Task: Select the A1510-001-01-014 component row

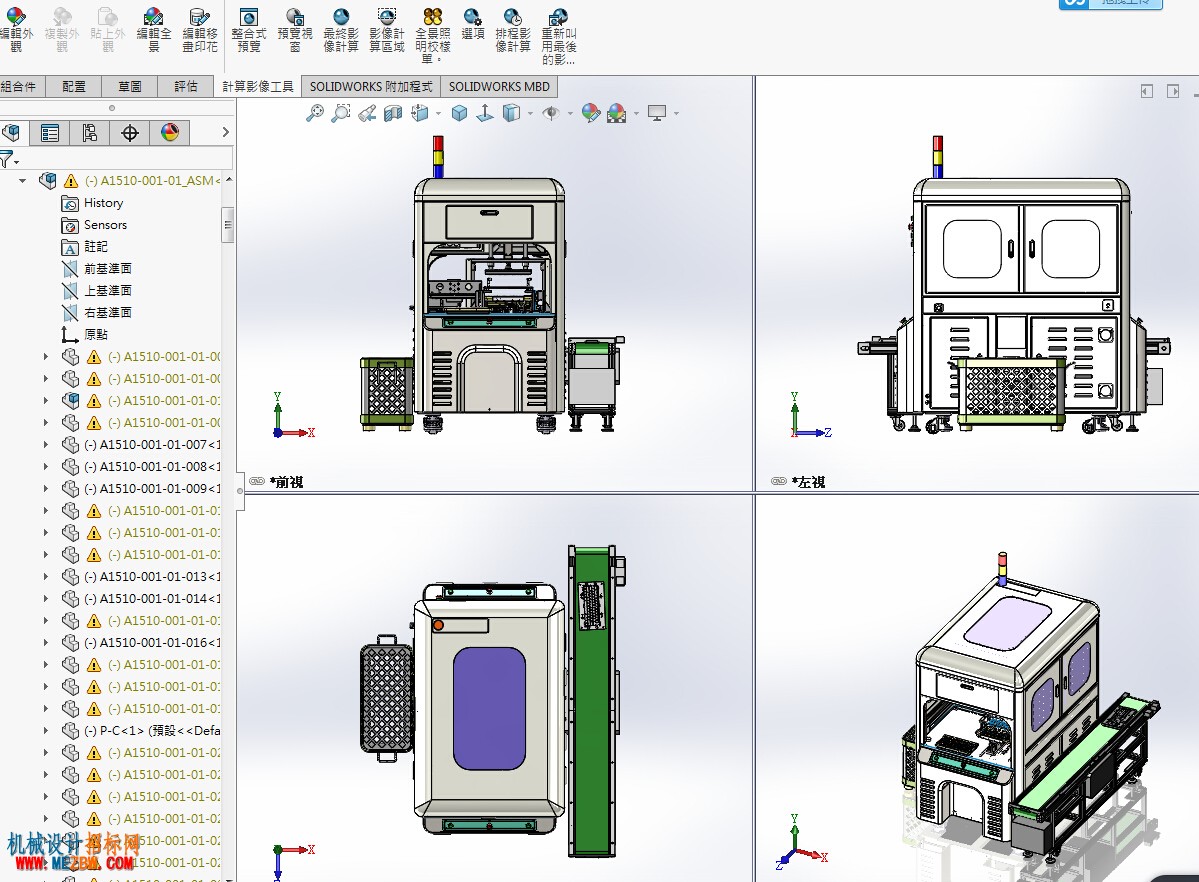Action: [x=141, y=598]
